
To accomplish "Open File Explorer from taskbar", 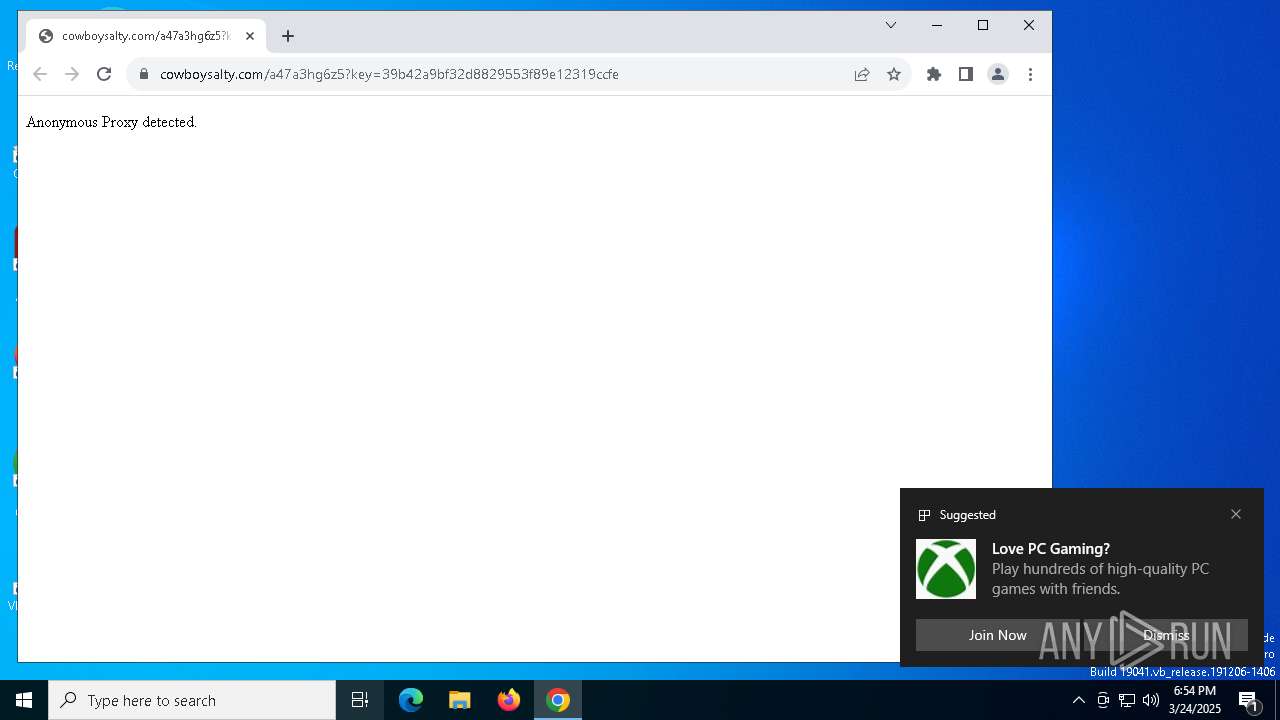I will click(460, 700).
